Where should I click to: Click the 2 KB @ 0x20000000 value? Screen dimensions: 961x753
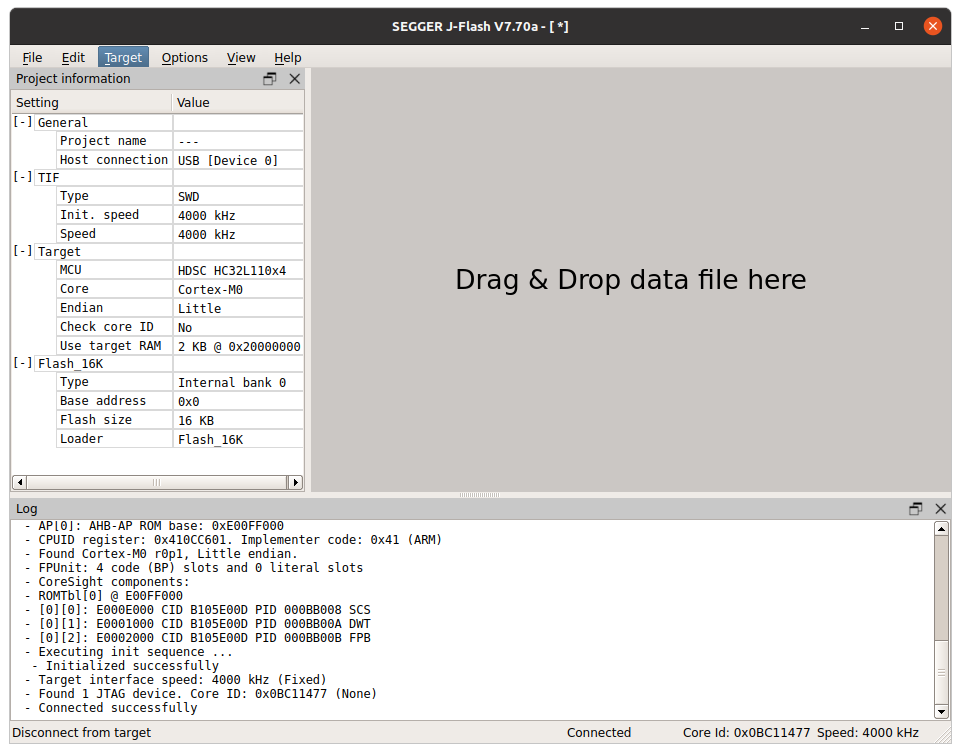pyautogui.click(x=239, y=347)
